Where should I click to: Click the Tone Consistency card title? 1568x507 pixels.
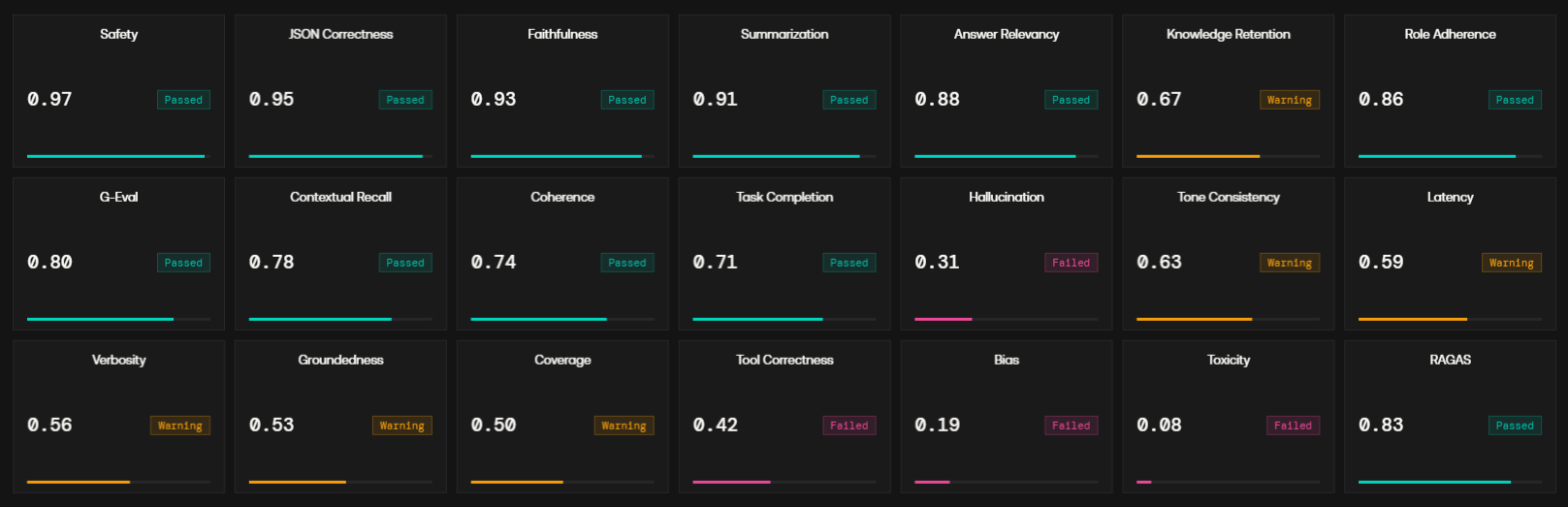[x=1229, y=197]
